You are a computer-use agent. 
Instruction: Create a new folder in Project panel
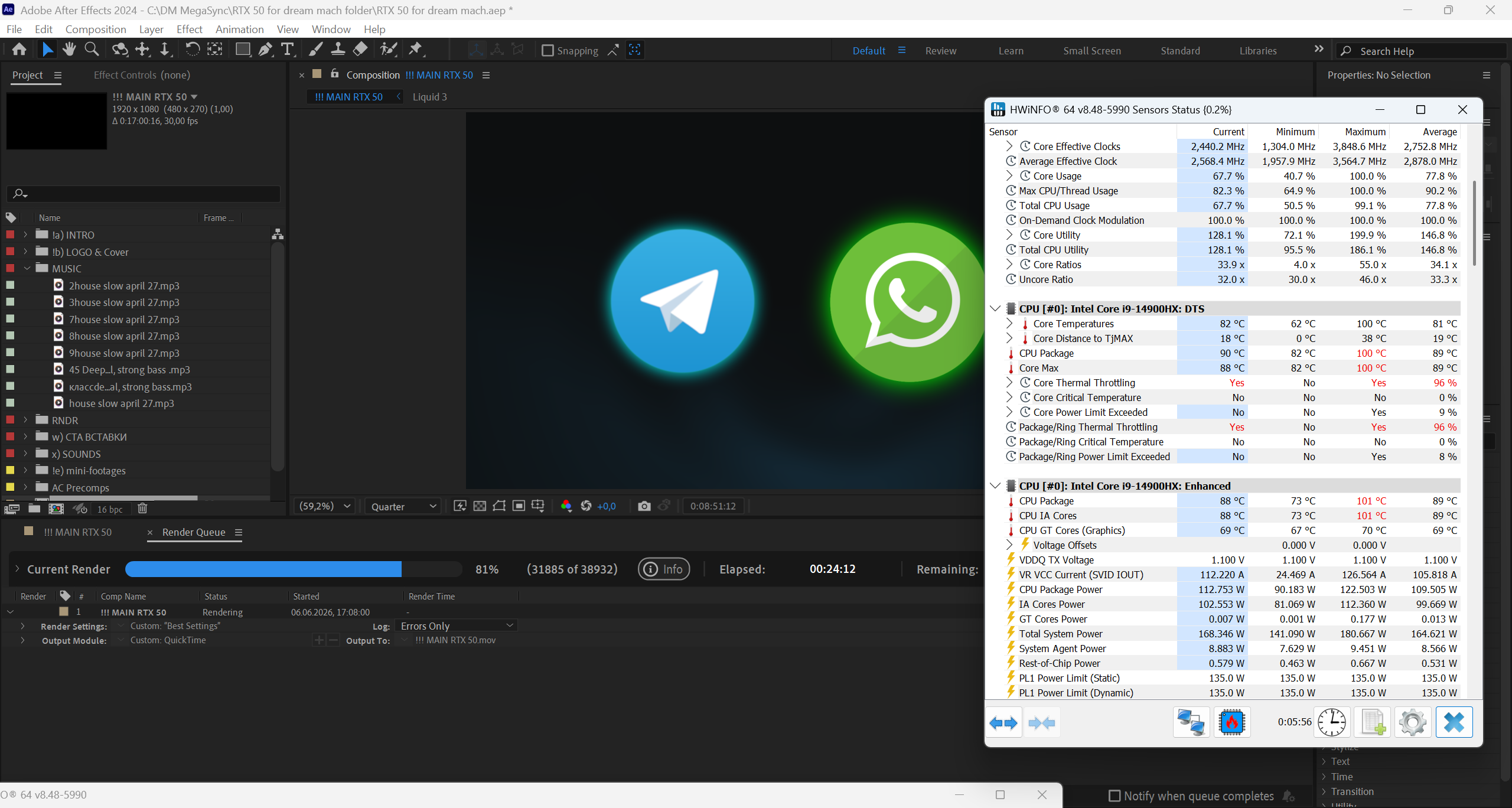(x=34, y=509)
